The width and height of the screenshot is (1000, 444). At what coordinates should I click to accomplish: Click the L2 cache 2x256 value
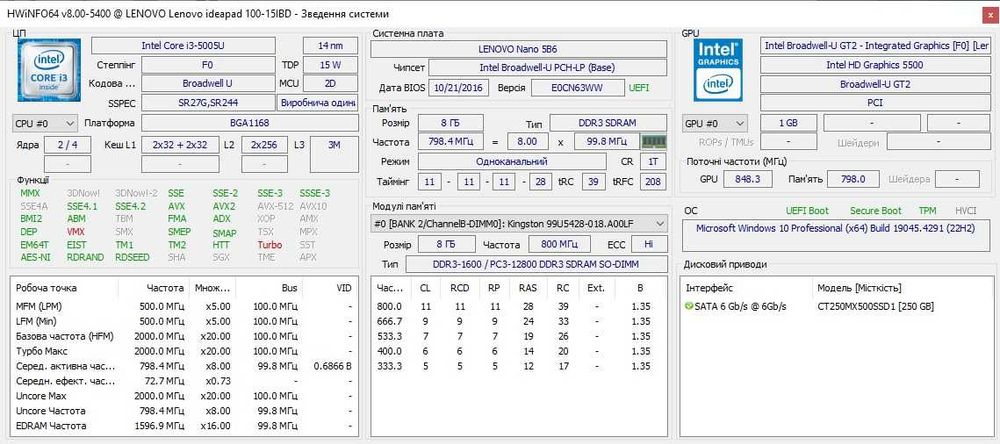tap(263, 145)
